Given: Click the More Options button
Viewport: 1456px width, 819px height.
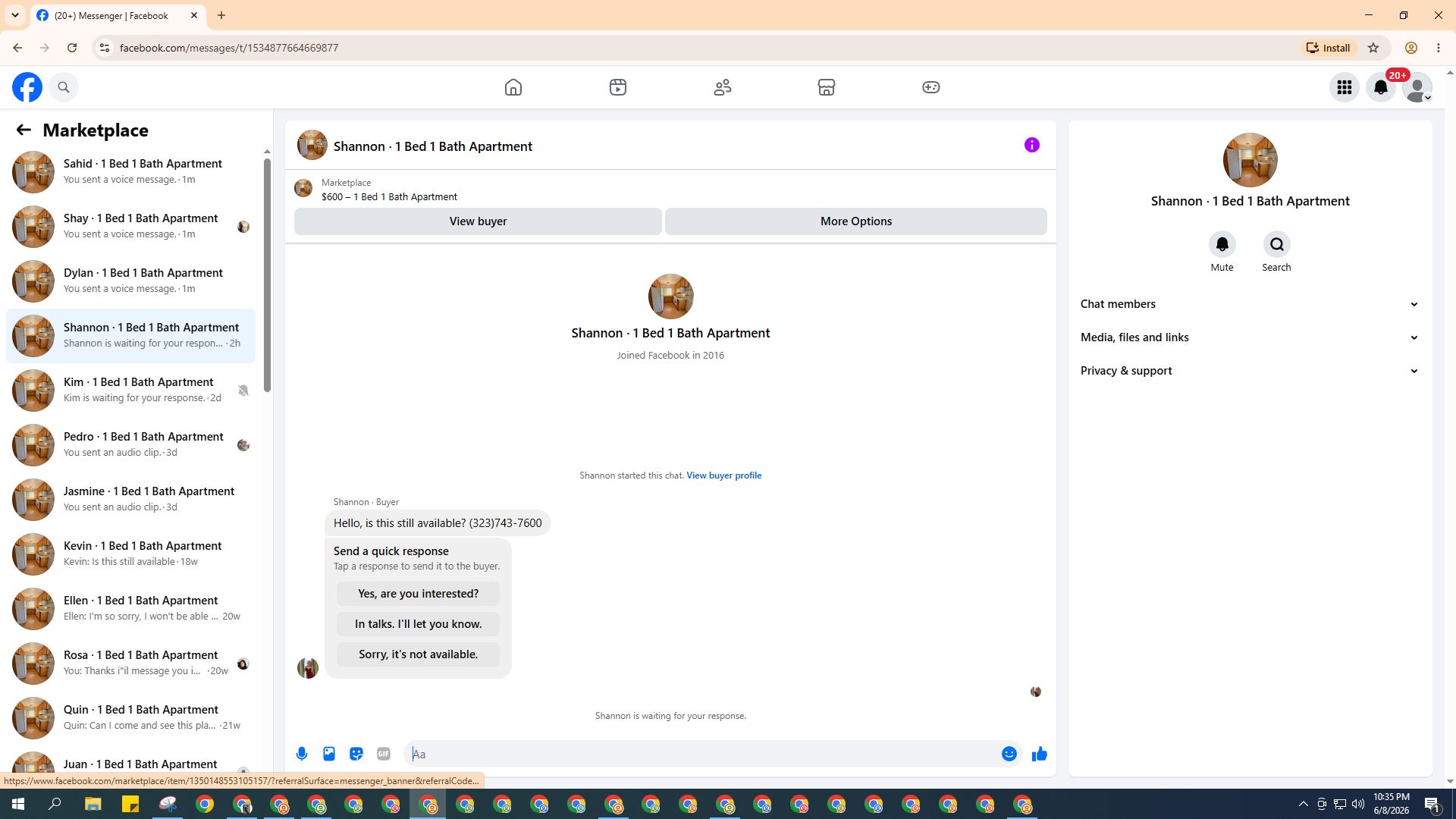Looking at the screenshot, I should (856, 221).
